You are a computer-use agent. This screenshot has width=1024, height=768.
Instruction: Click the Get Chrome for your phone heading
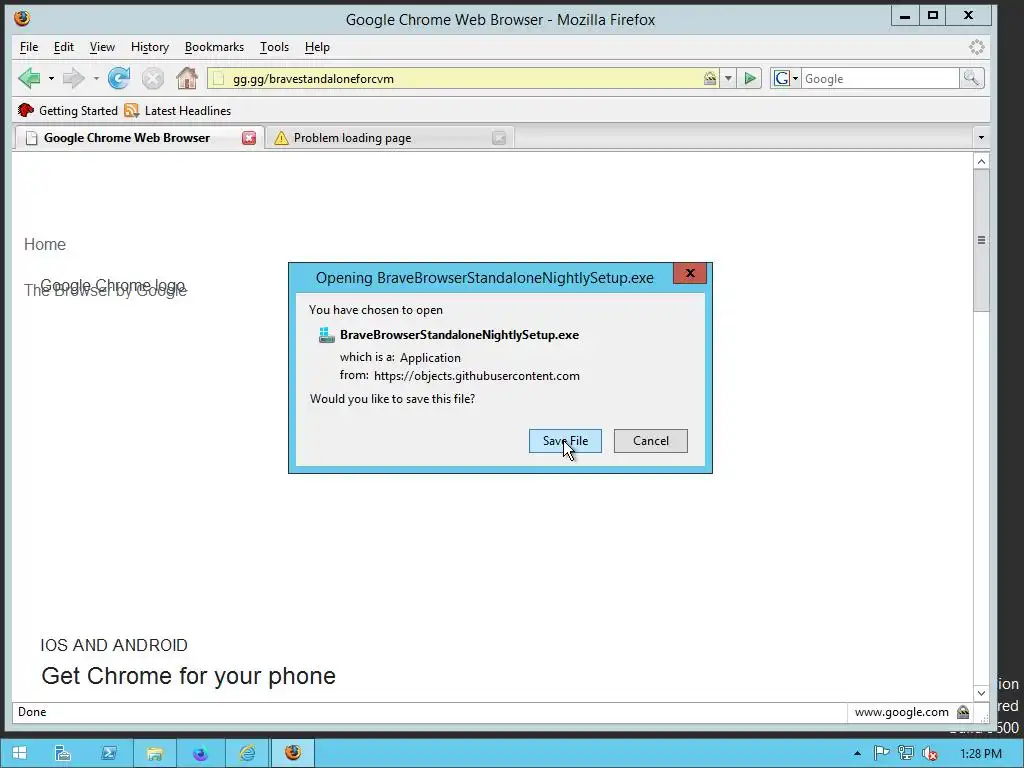click(x=189, y=676)
